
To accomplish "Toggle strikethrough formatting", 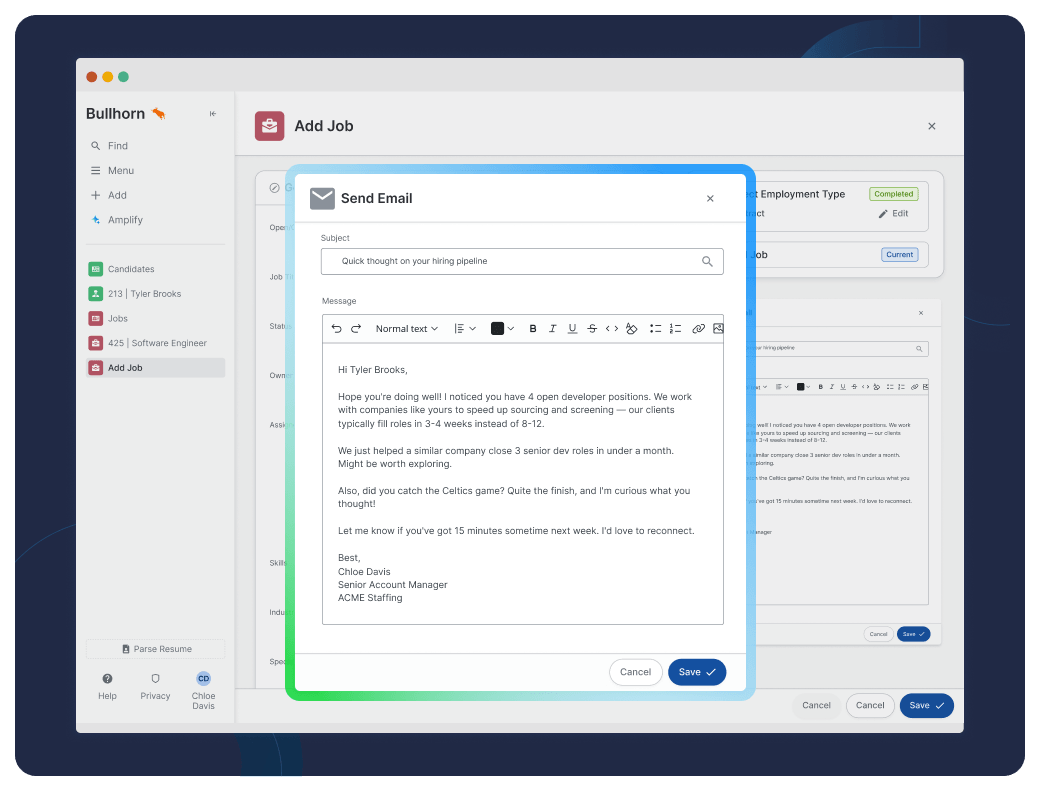I will (x=592, y=328).
